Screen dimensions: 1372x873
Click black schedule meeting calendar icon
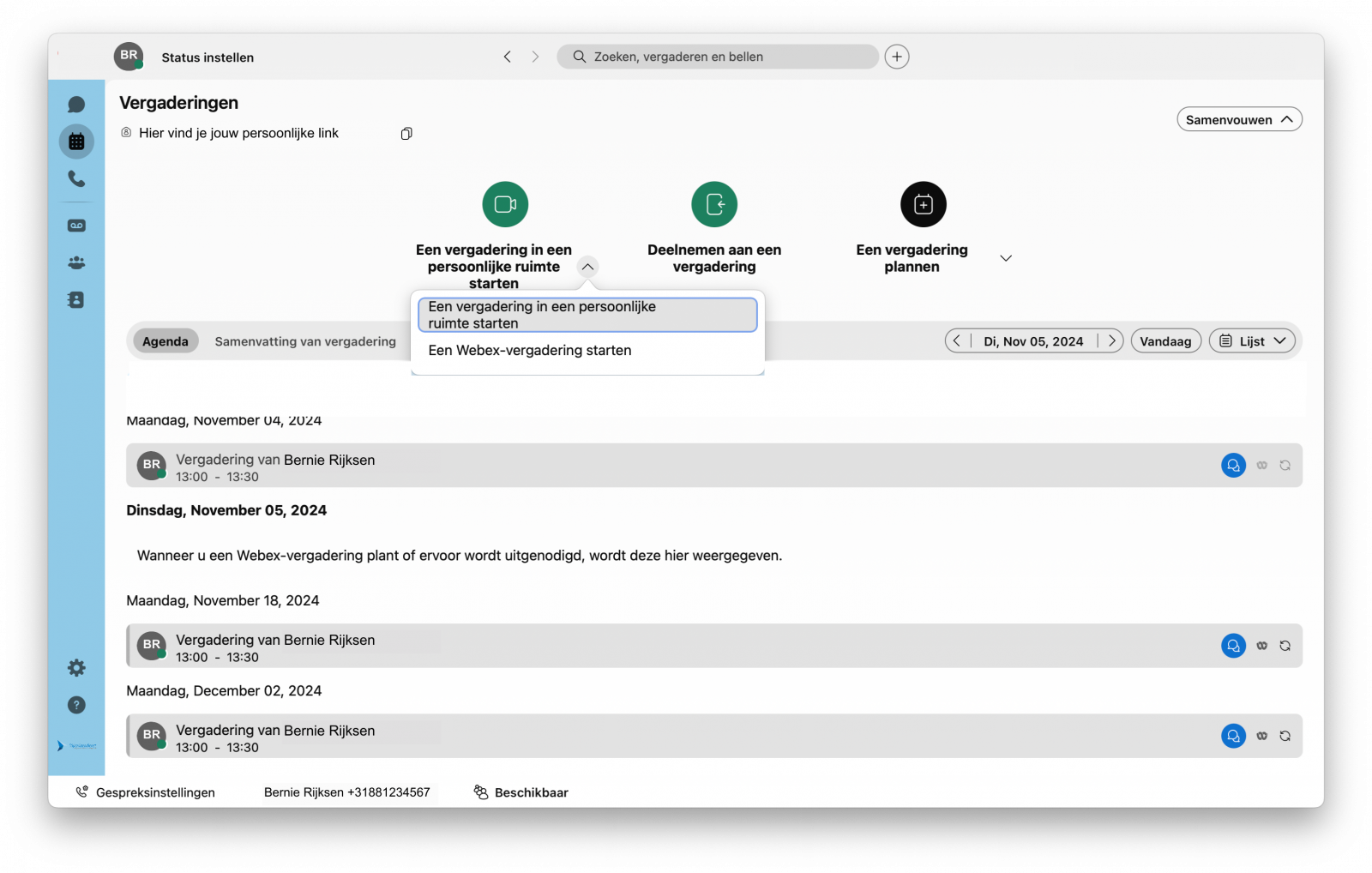924,204
